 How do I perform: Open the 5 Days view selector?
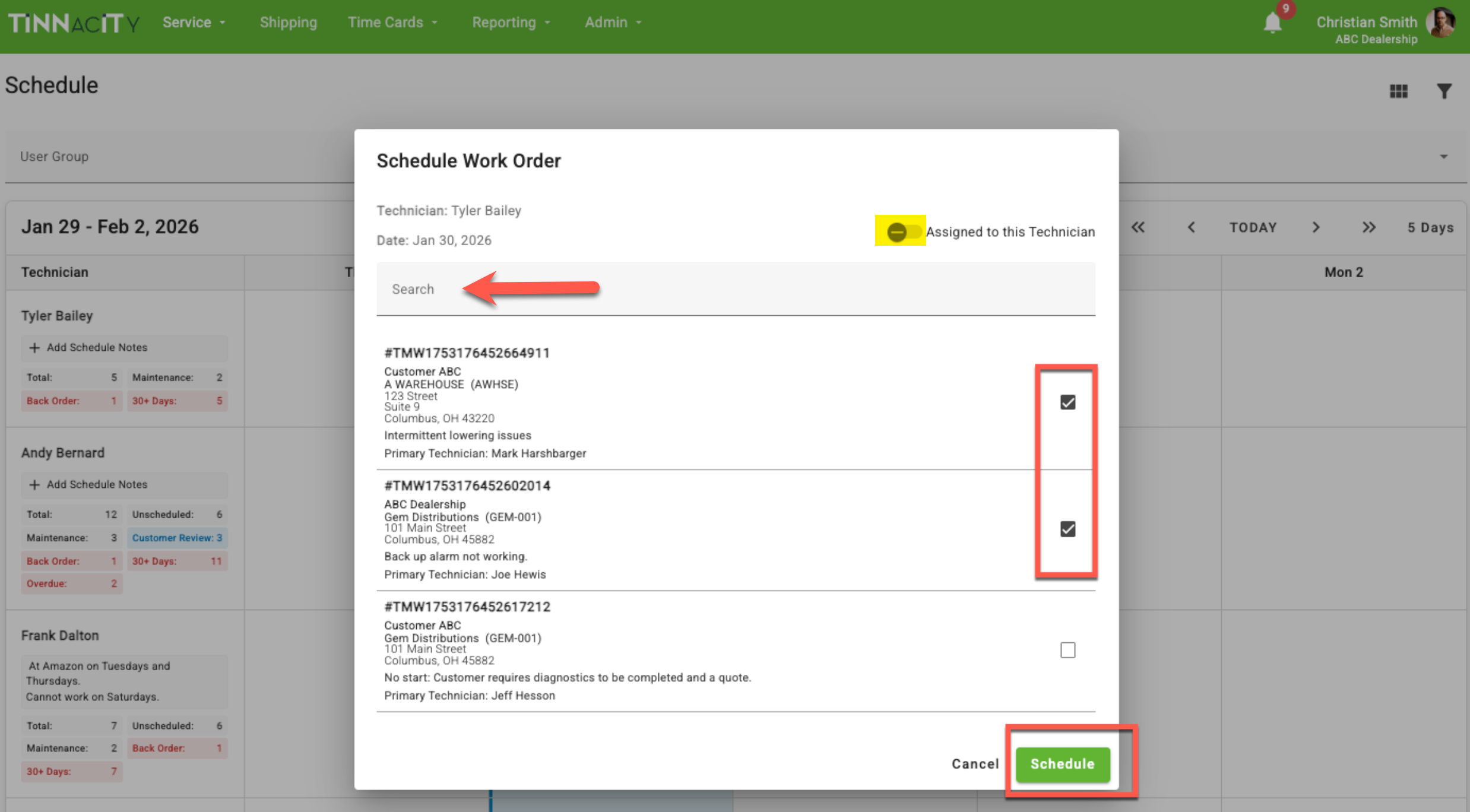click(x=1430, y=227)
